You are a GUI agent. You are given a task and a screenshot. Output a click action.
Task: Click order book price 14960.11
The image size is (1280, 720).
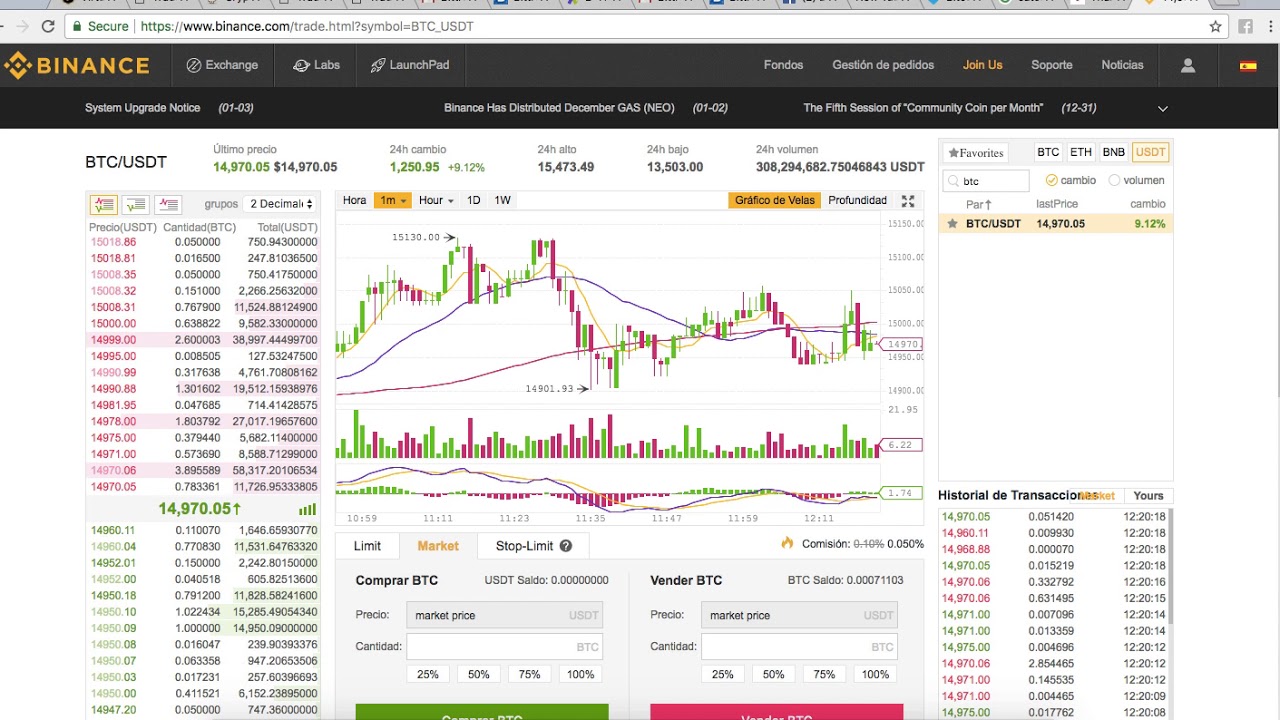click(113, 531)
